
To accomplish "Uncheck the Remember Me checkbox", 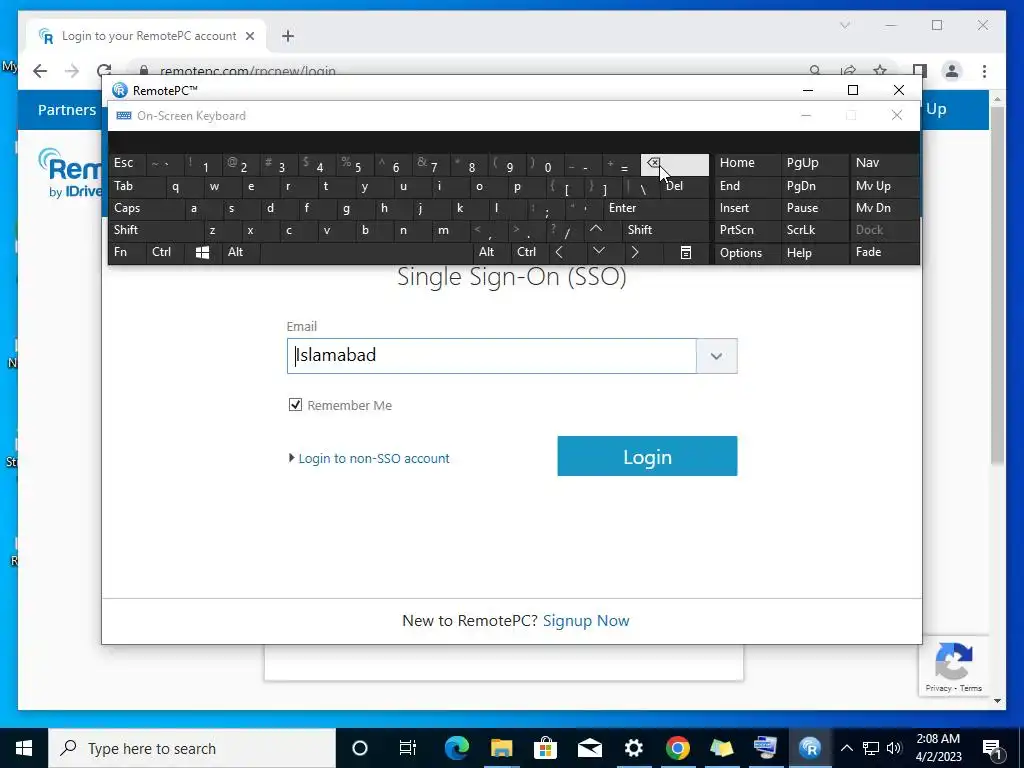I will (x=295, y=405).
